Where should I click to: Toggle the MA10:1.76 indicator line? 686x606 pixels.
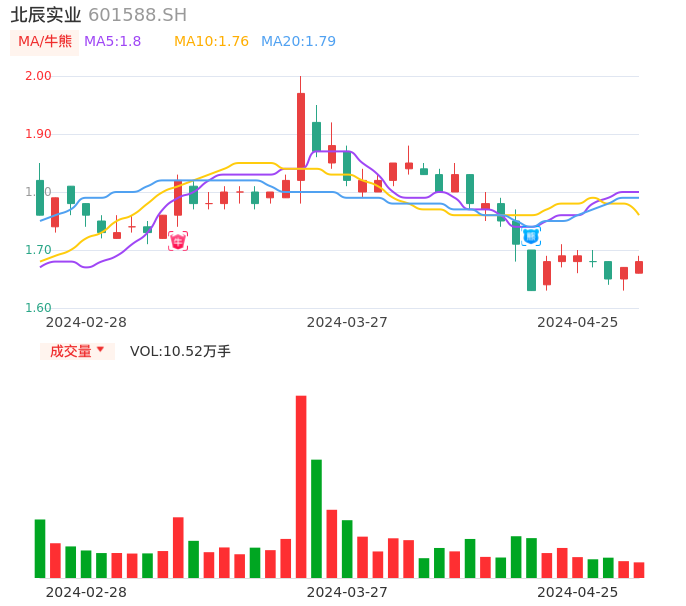pos(211,42)
